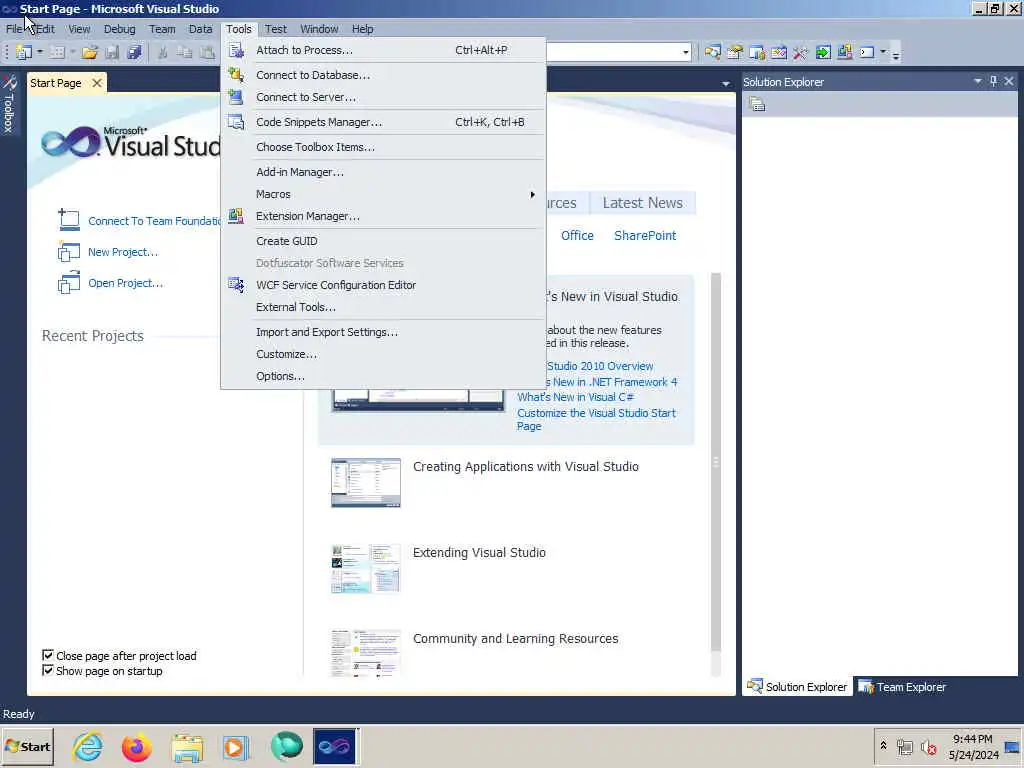
Task: Select Connect to Database menu item
Action: pos(383,75)
